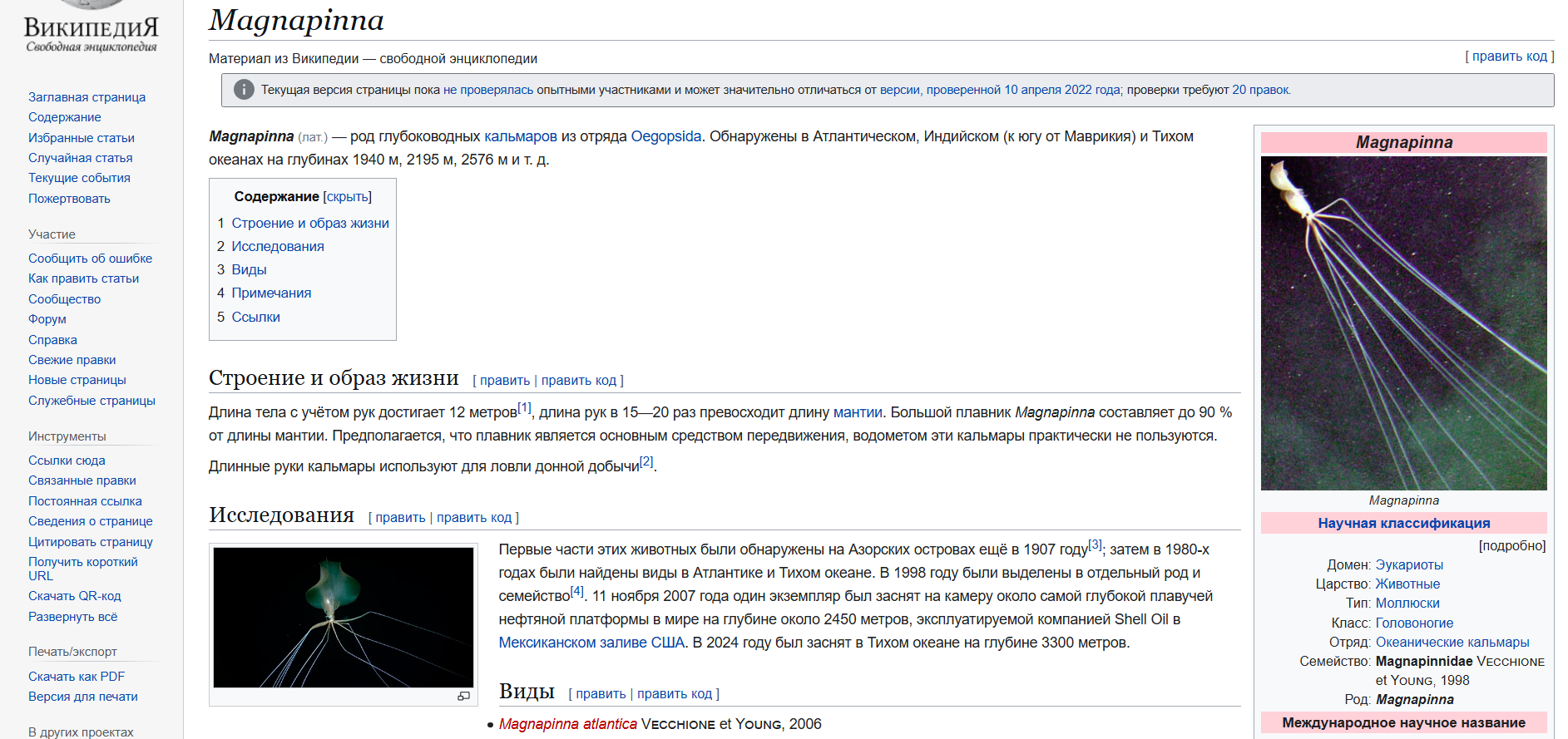This screenshot has height=739, width=1568.
Task: Click Цитировать страницу
Action: (91, 542)
